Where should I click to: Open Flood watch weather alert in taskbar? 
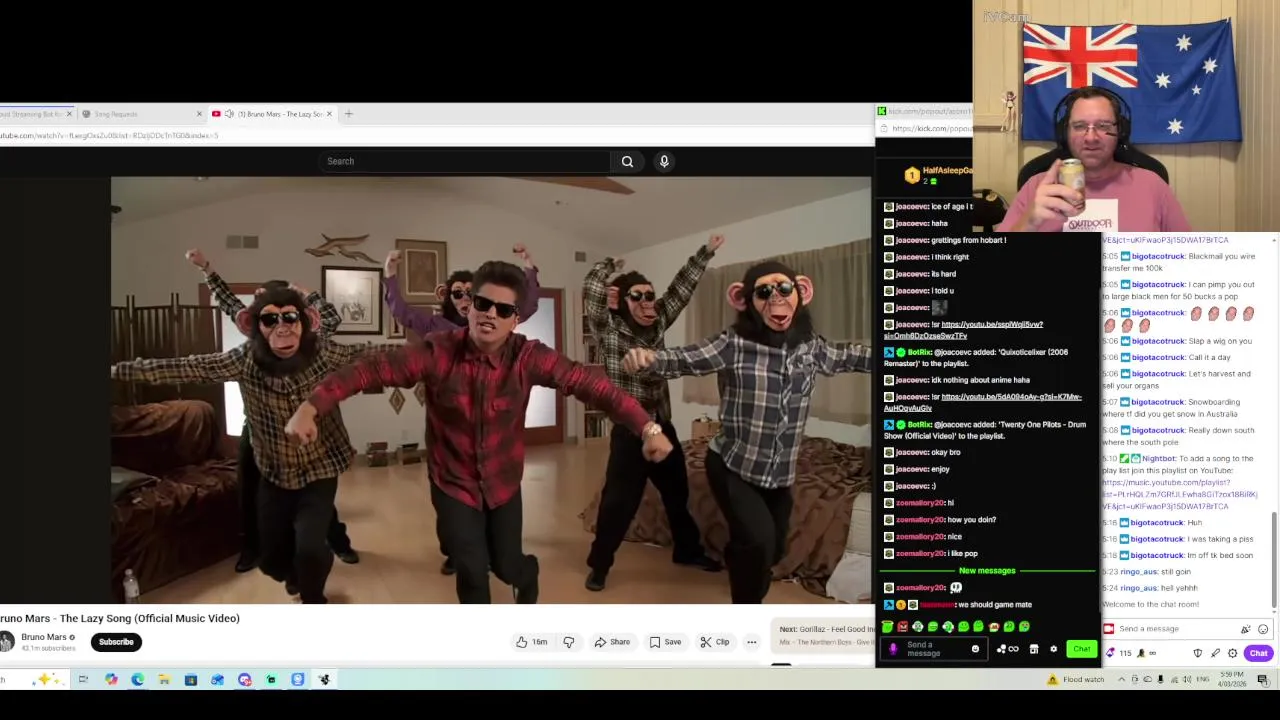click(1076, 680)
